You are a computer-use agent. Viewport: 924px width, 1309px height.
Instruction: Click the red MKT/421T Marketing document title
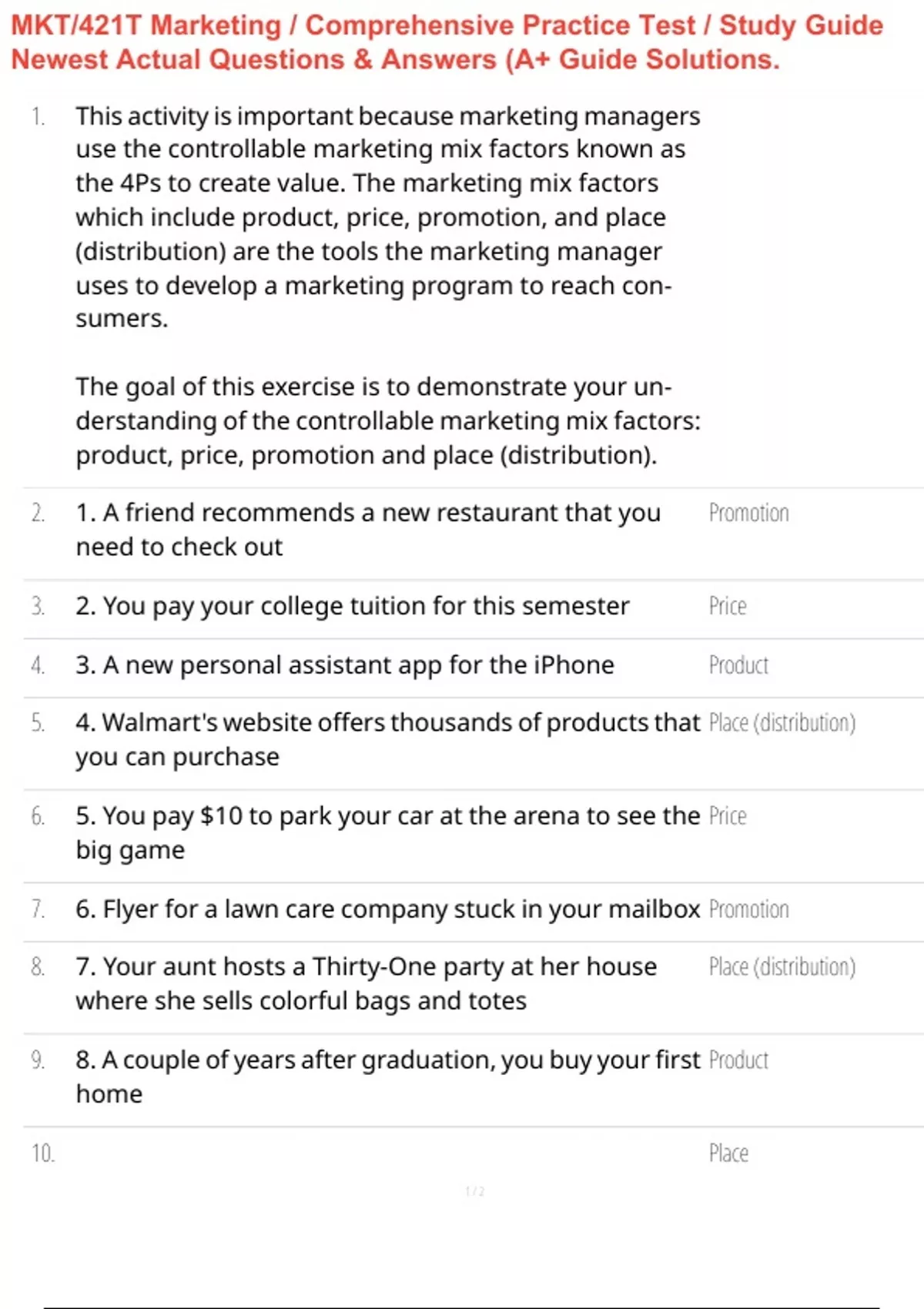click(447, 42)
